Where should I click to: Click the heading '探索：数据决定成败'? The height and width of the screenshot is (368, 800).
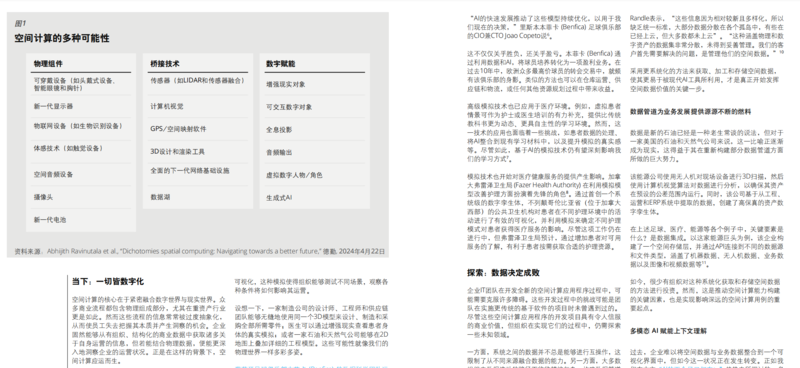coord(503,273)
